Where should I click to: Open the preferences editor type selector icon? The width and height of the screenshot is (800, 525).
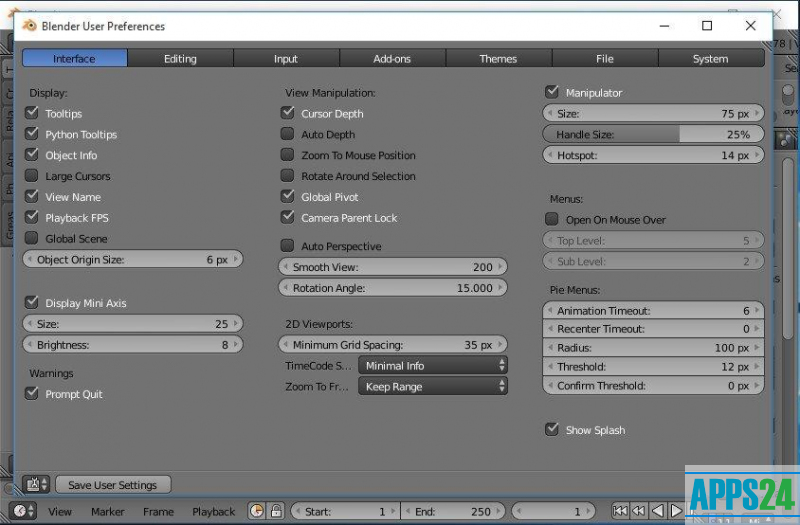[x=35, y=484]
